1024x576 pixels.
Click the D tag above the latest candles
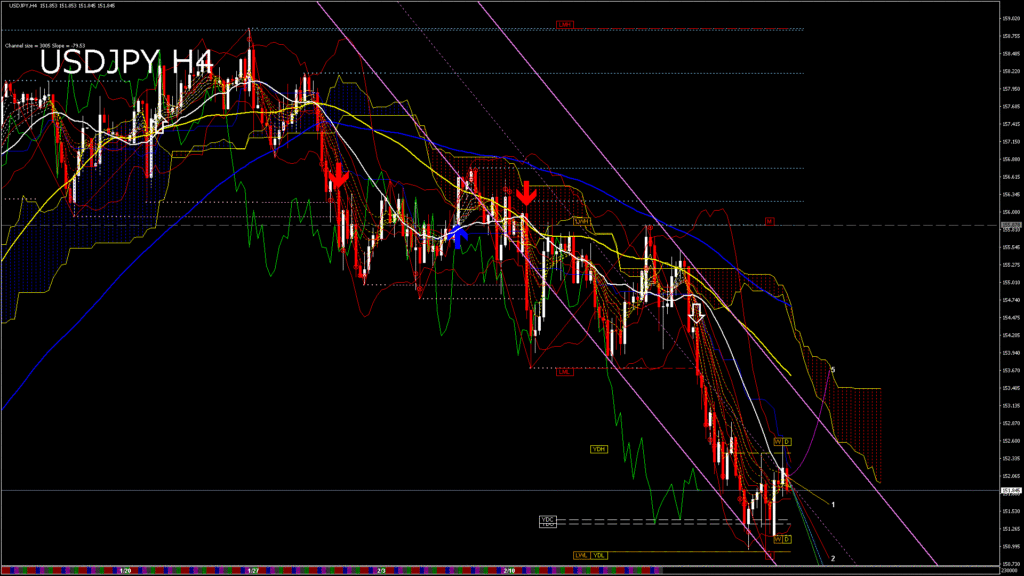(787, 441)
